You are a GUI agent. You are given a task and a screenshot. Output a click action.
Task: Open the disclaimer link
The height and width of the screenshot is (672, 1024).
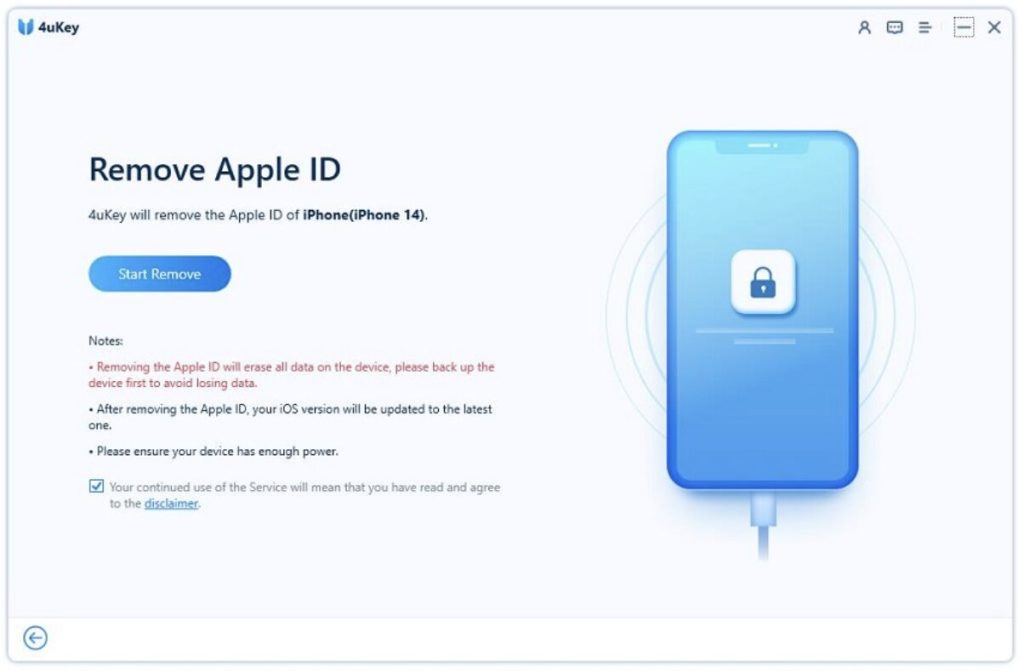click(171, 504)
